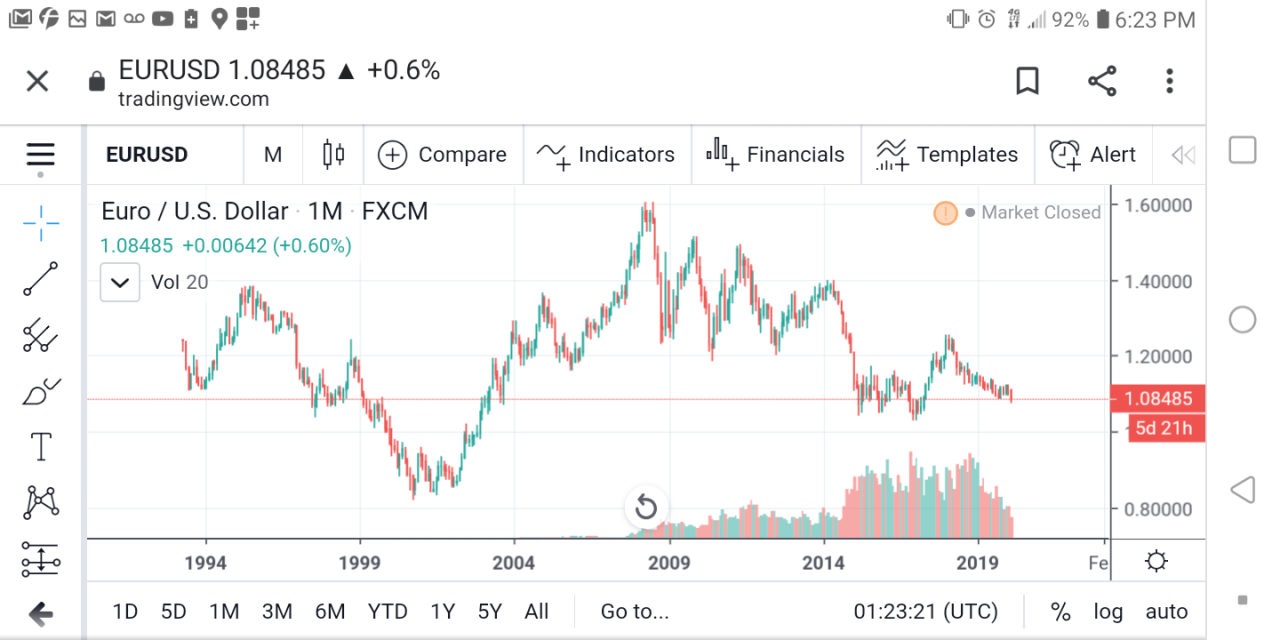
Task: Open chart settings gear icon
Action: tap(1156, 561)
